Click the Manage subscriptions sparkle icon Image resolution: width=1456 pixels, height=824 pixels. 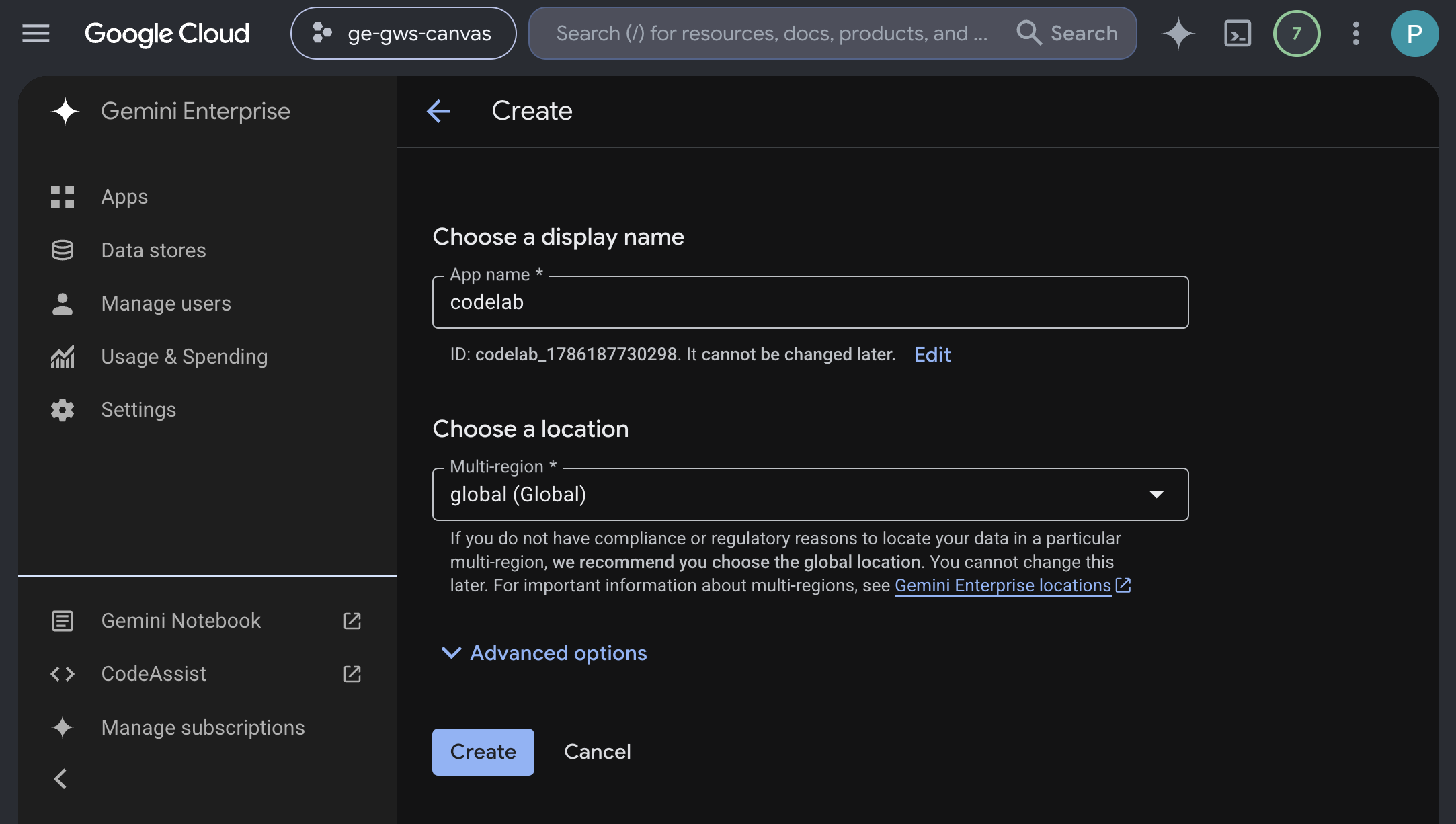tap(63, 727)
